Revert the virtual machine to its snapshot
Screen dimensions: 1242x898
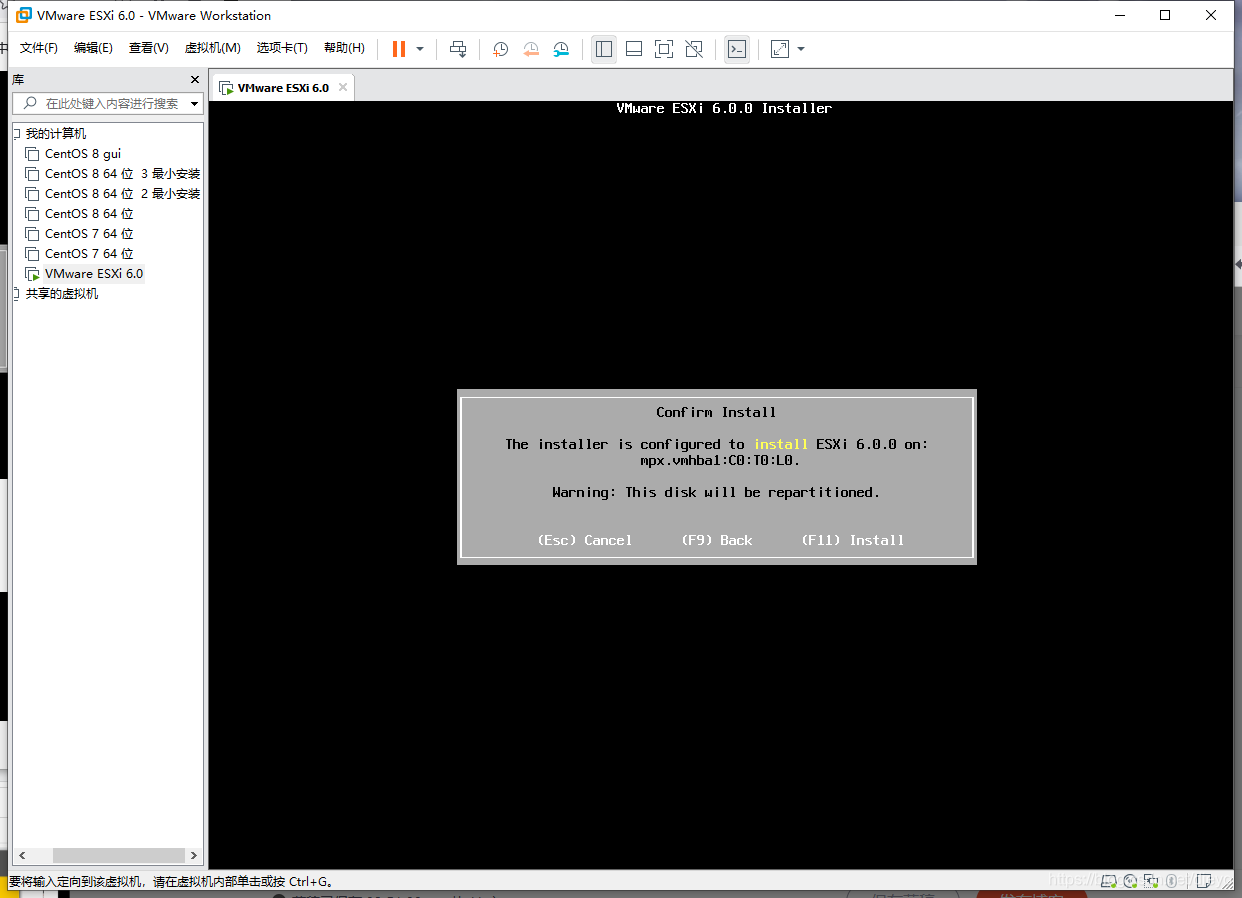[531, 48]
